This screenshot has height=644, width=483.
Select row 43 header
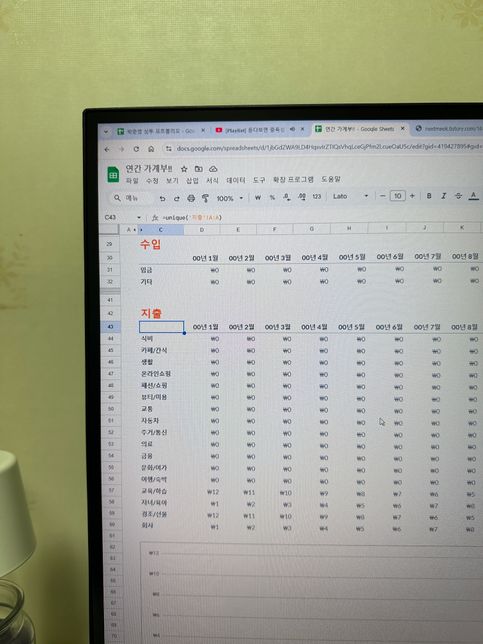[x=110, y=327]
